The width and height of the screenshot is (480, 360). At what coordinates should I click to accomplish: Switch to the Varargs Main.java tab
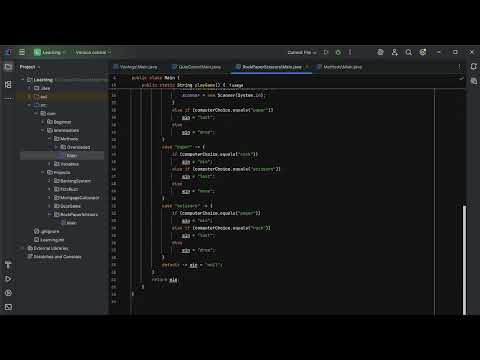[x=135, y=67]
